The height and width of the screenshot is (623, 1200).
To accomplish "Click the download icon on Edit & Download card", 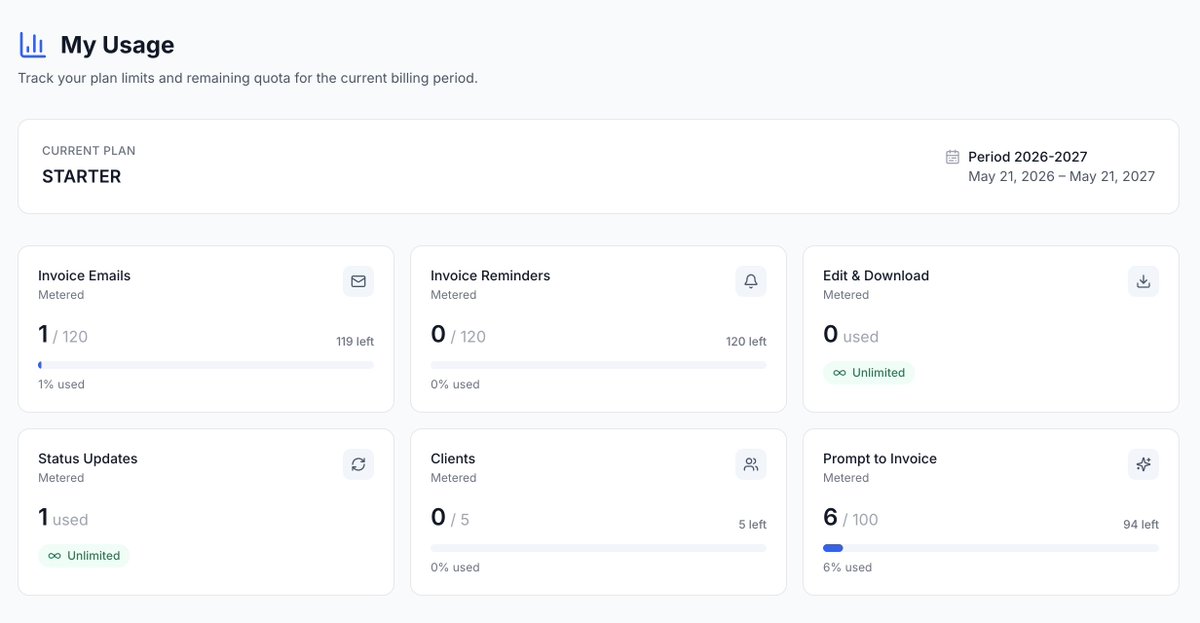I will coord(1143,281).
